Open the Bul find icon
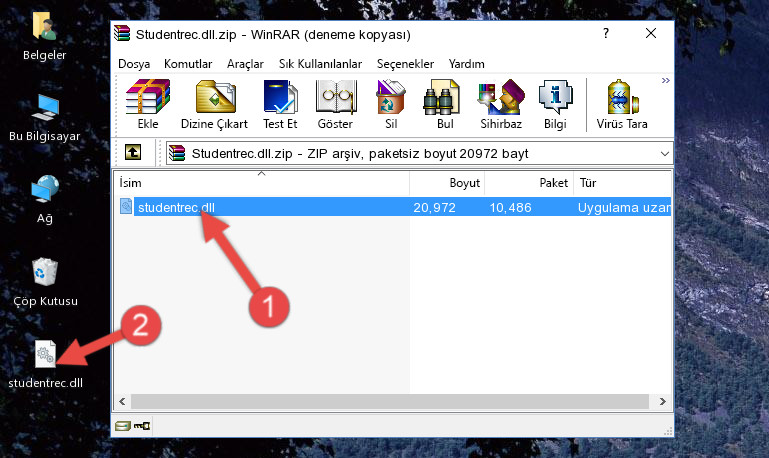769x458 pixels. coord(445,104)
